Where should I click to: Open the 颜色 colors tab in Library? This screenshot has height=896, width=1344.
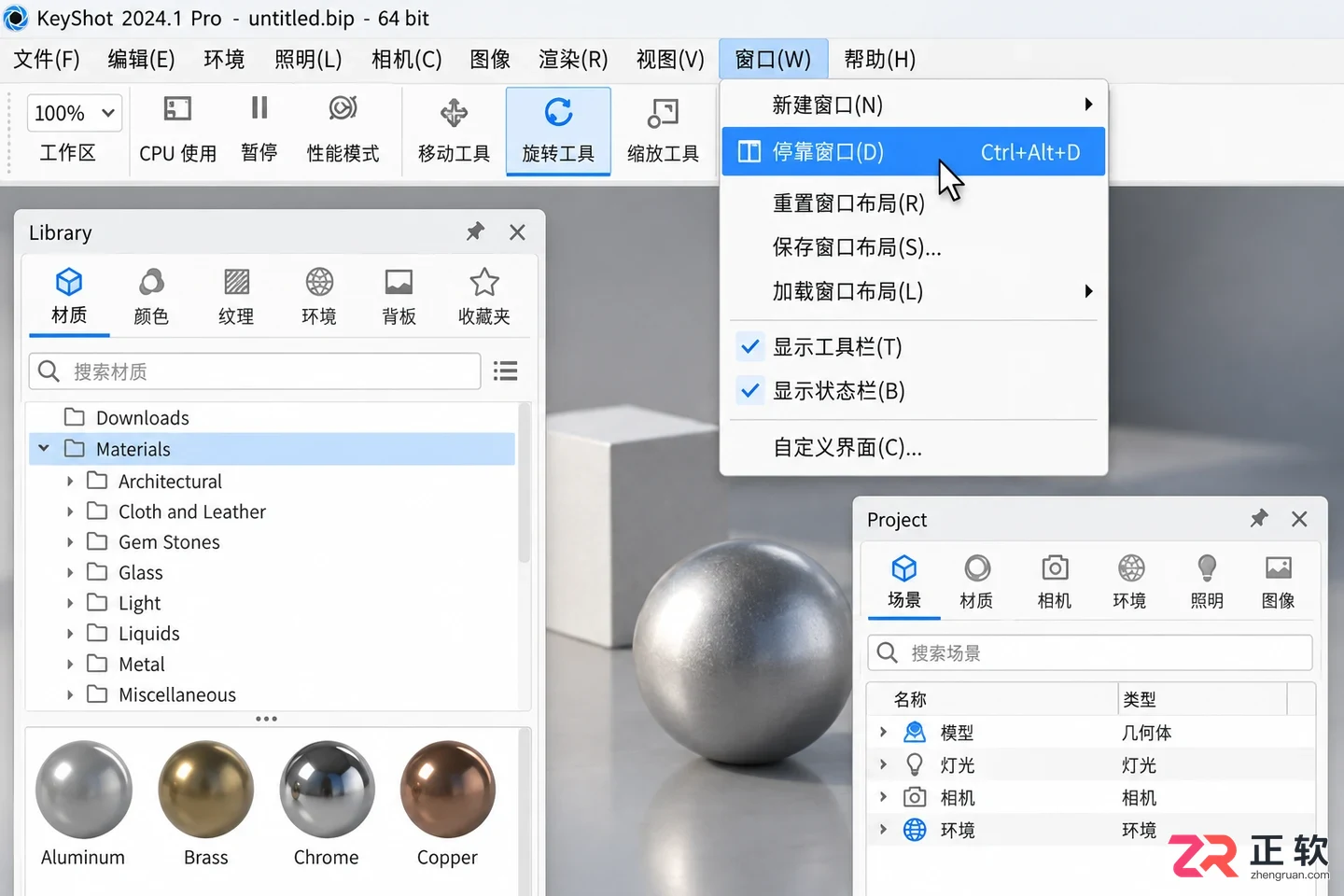coord(151,297)
